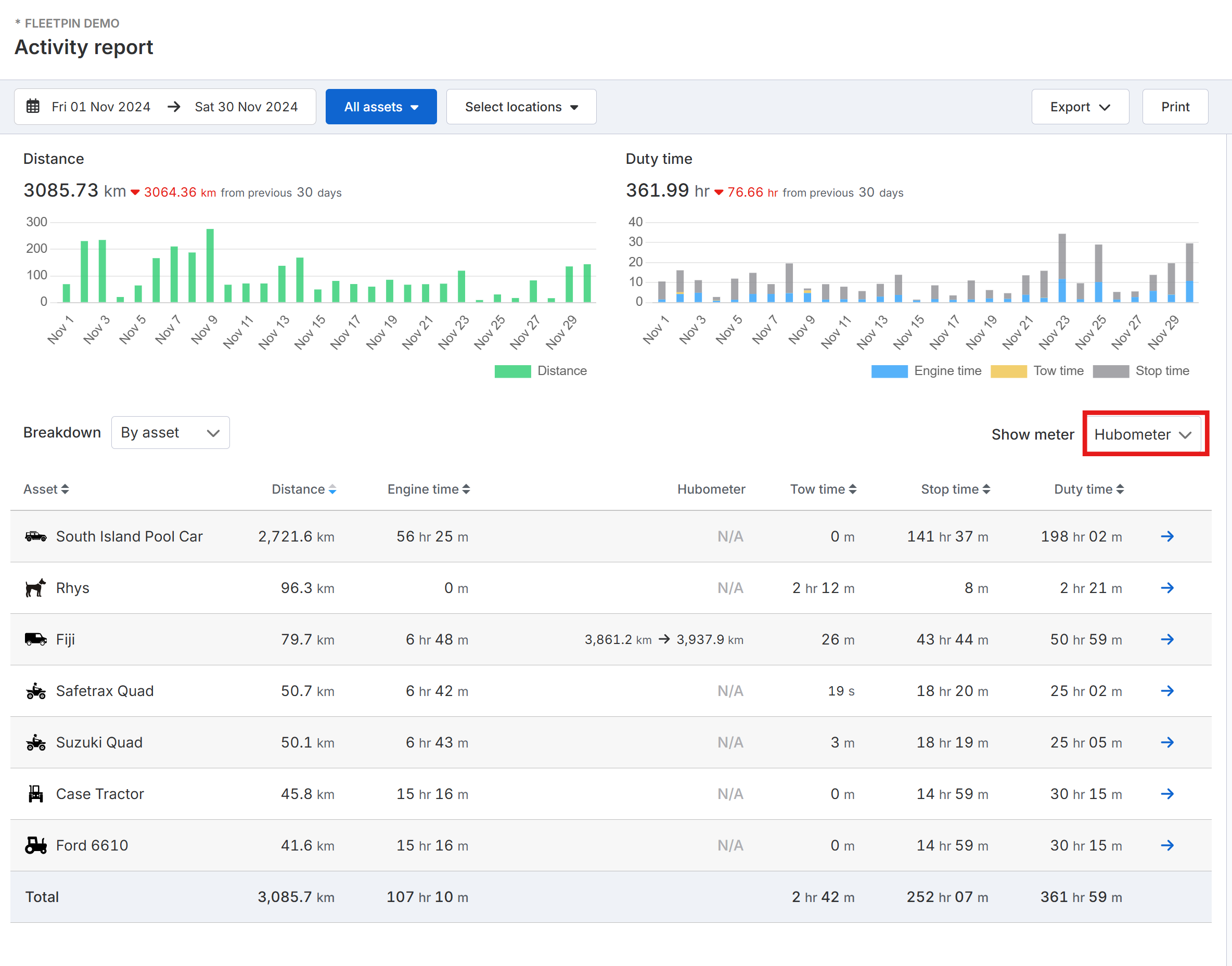
Task: Expand the Export menu
Action: [1080, 106]
